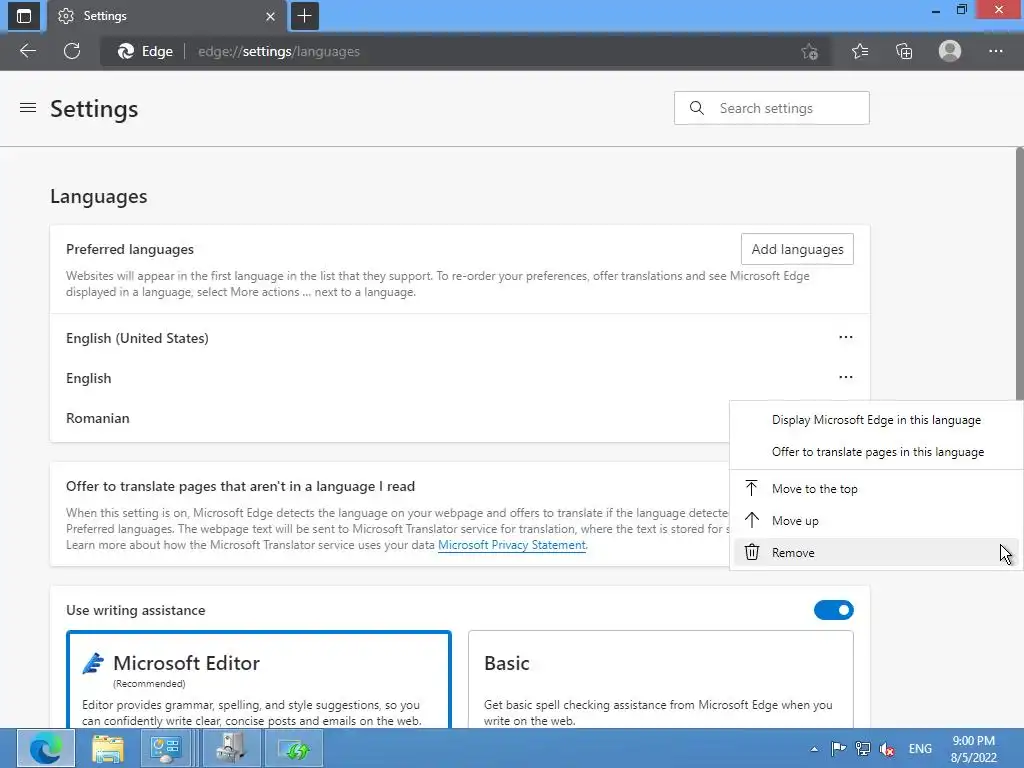Choose Offer to translate pages in this language
This screenshot has height=768, width=1024.
coord(876,452)
